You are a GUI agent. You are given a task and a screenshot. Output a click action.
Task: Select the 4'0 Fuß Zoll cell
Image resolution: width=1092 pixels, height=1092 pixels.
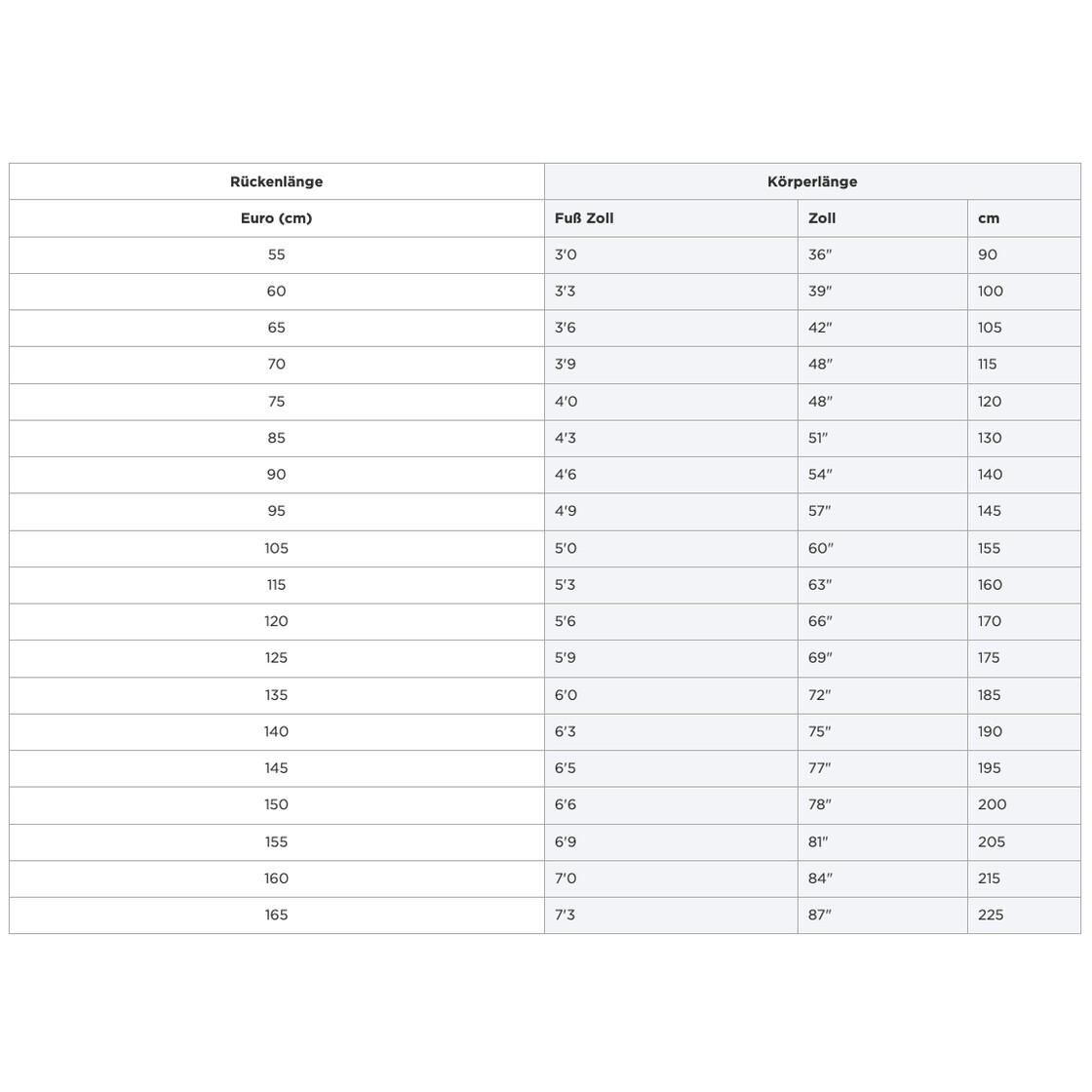pos(565,402)
